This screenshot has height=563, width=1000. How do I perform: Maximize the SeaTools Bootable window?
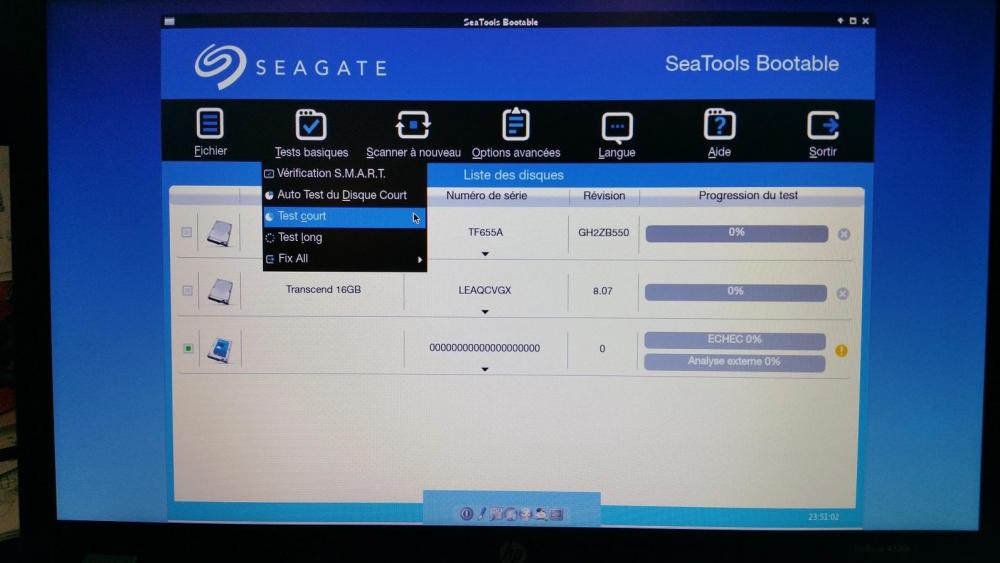point(853,21)
